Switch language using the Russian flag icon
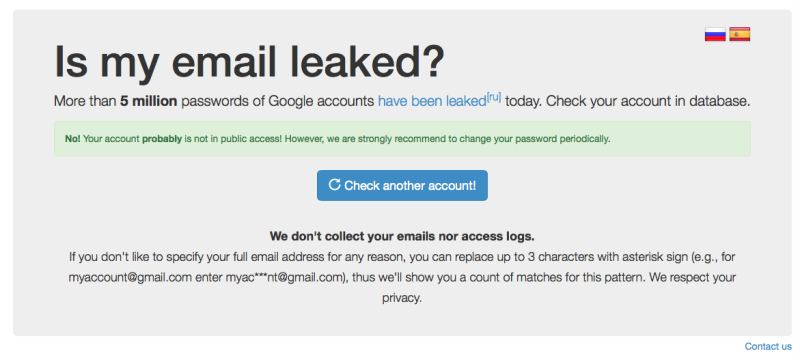The width and height of the screenshot is (800, 360). tap(715, 34)
